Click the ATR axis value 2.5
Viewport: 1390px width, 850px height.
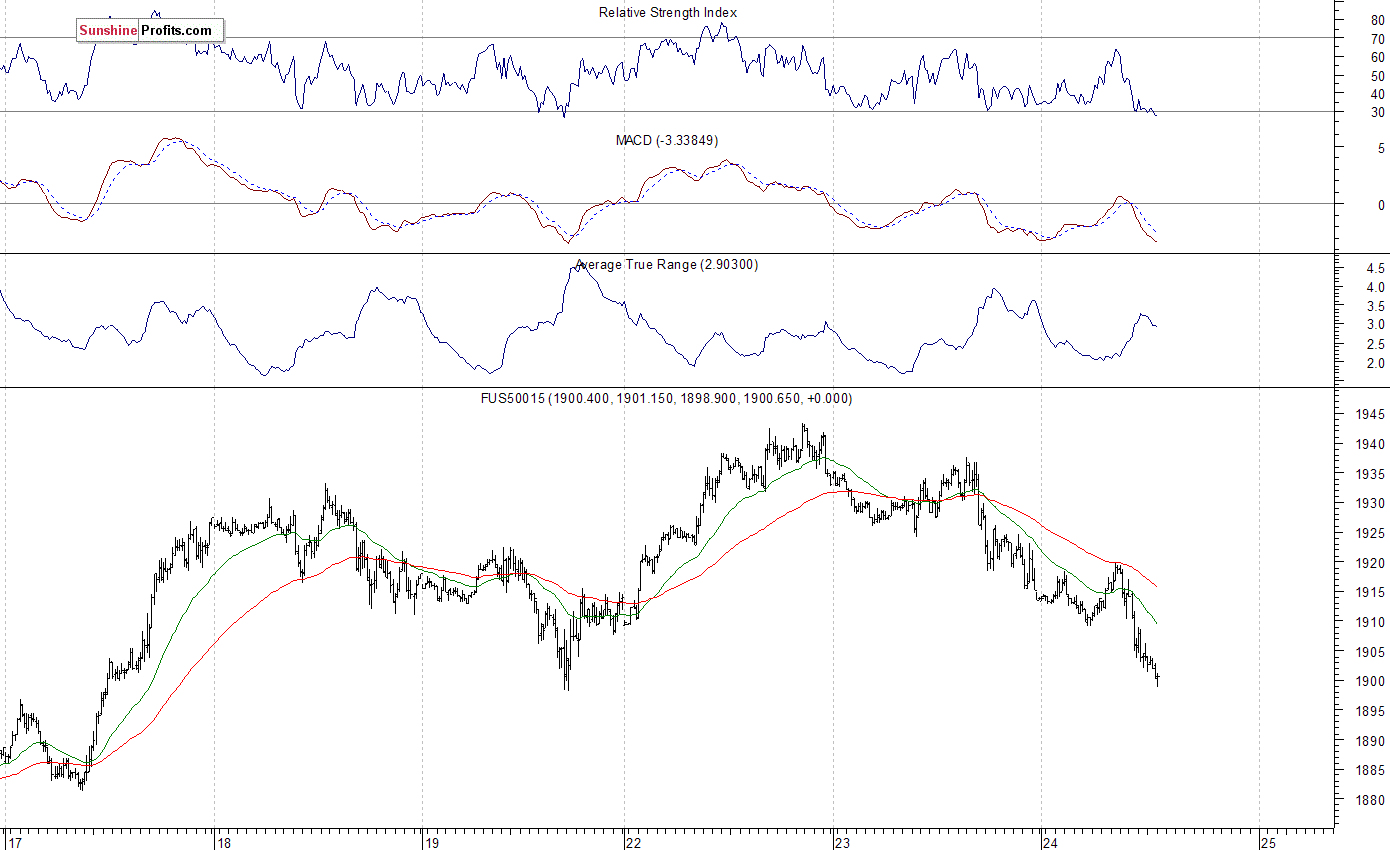pyautogui.click(x=1374, y=344)
